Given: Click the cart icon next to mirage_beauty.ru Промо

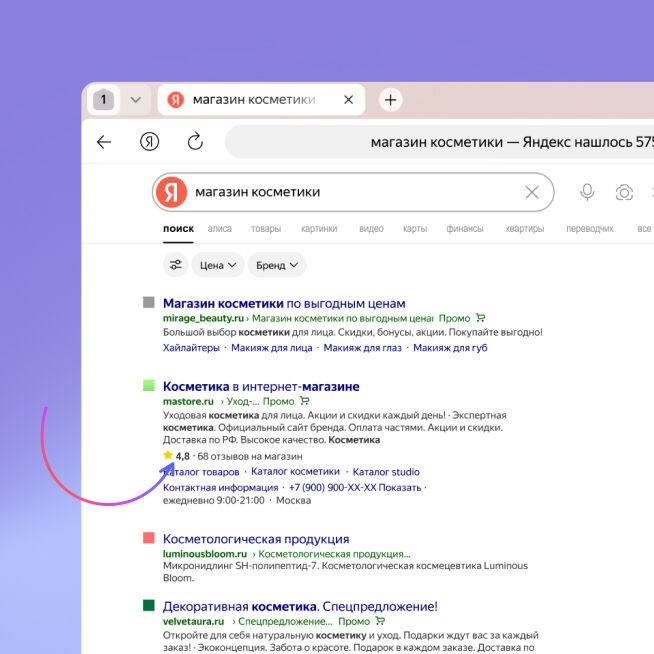Looking at the screenshot, I should 480,318.
